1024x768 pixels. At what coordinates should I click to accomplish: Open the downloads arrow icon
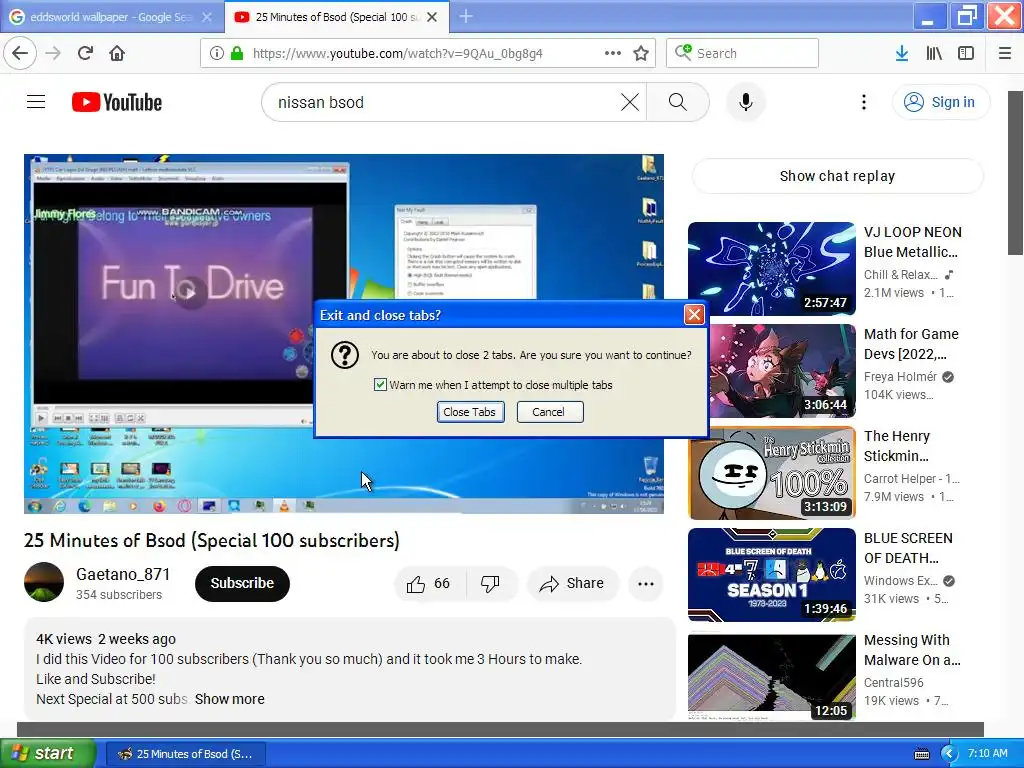(x=902, y=53)
